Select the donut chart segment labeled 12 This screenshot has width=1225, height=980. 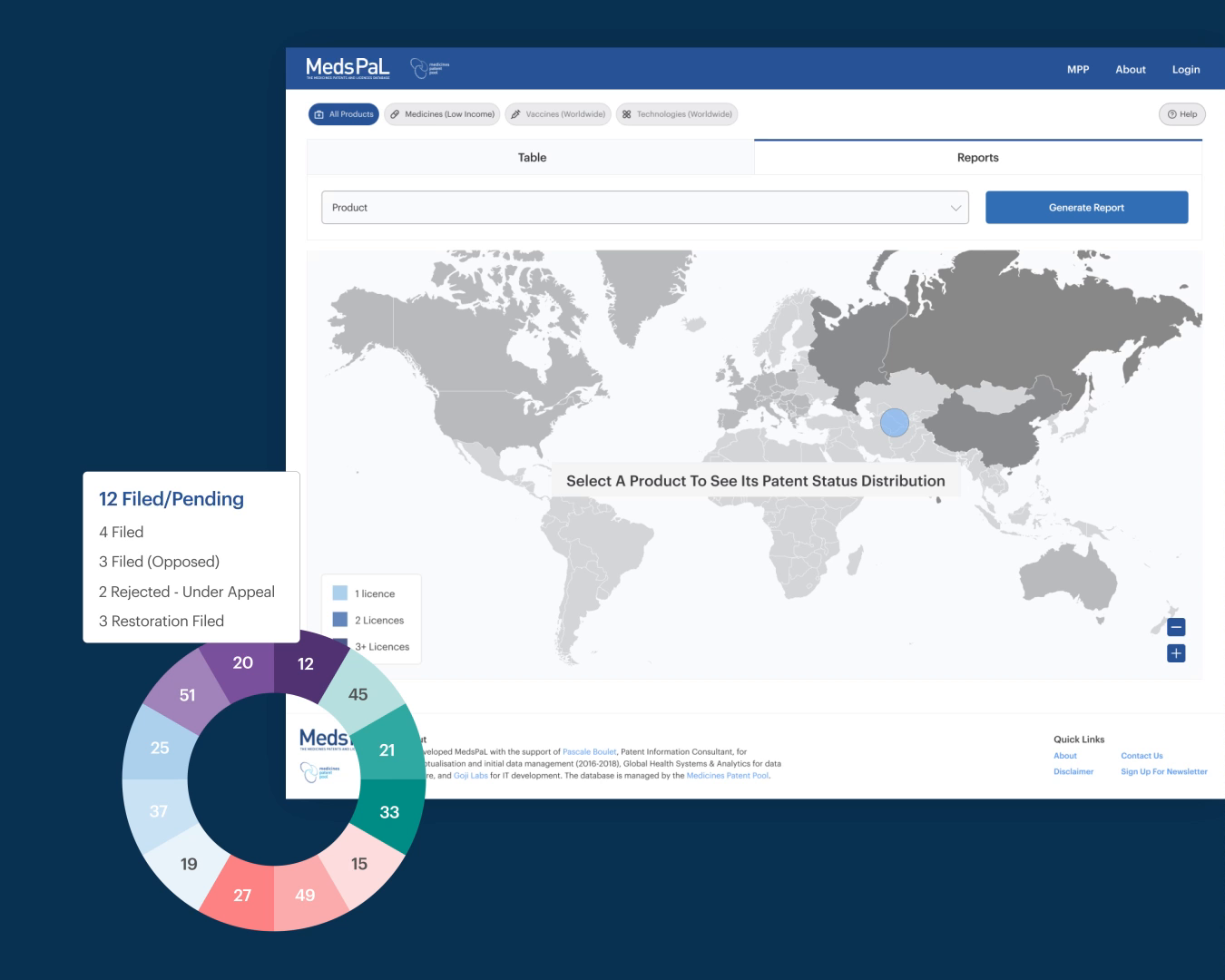(306, 665)
